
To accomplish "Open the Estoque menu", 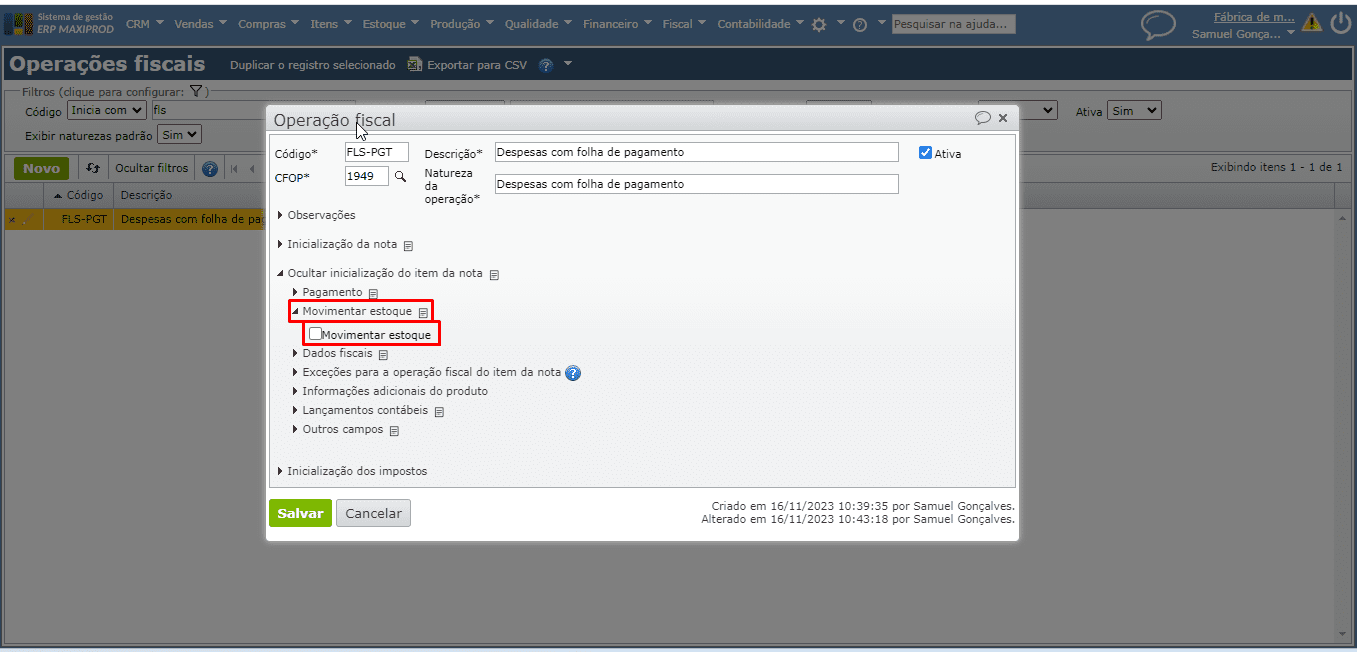I will coord(391,24).
